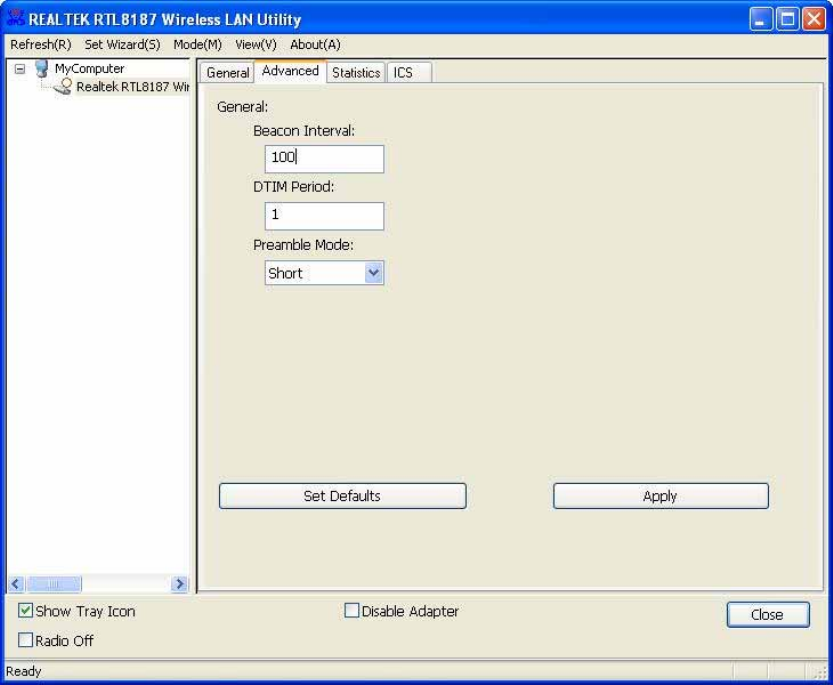Click the Realtek app icon in title bar
The width and height of the screenshot is (833, 685).
click(x=15, y=18)
